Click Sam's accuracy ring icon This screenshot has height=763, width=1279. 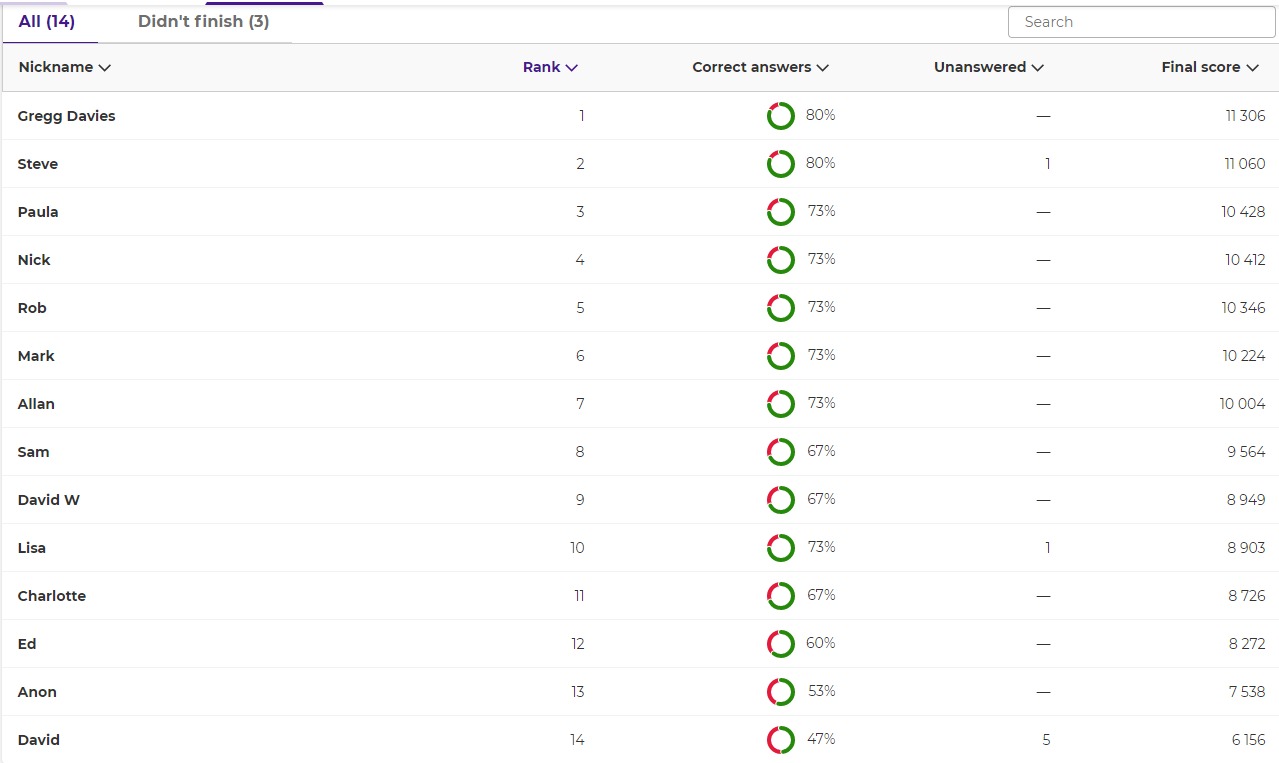(x=781, y=452)
